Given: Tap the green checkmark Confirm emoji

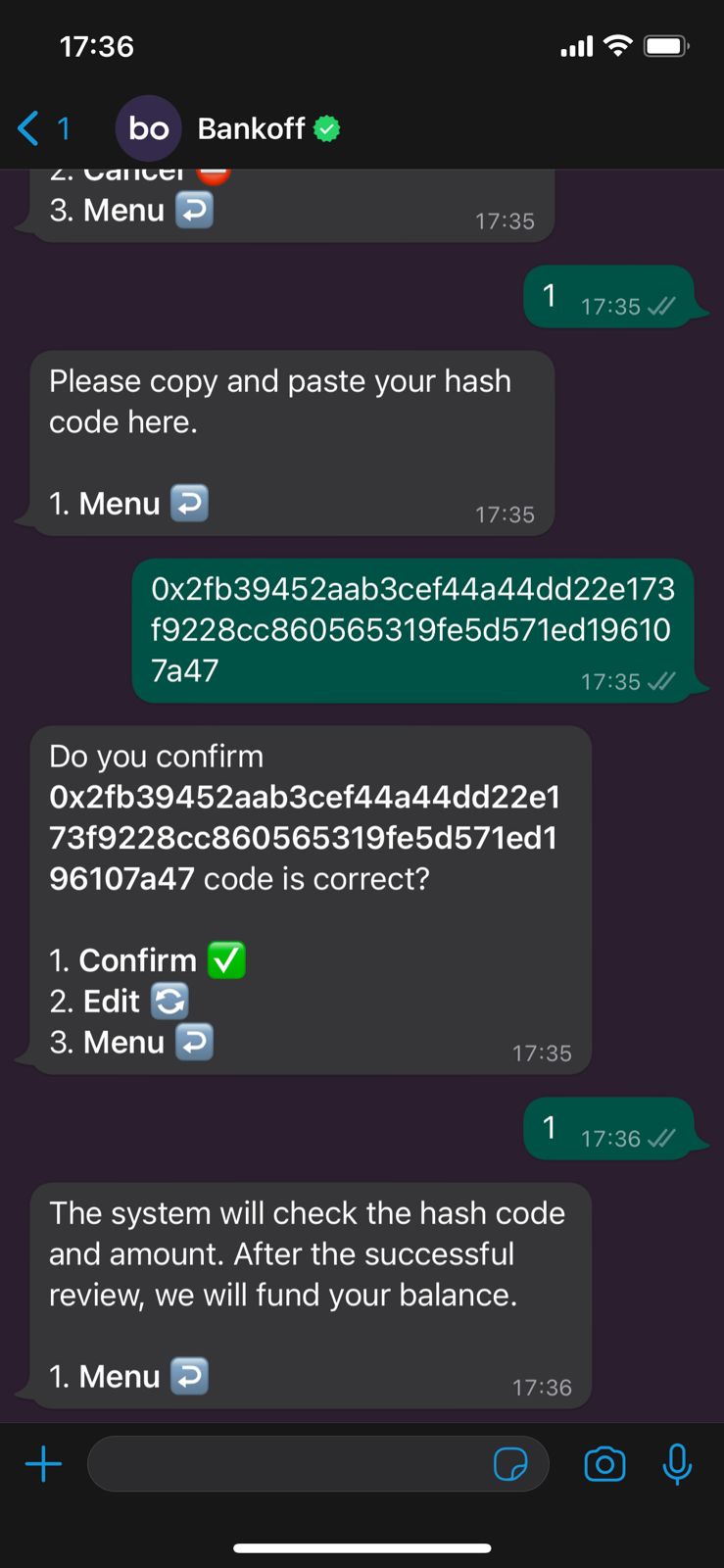Looking at the screenshot, I should pyautogui.click(x=226, y=960).
